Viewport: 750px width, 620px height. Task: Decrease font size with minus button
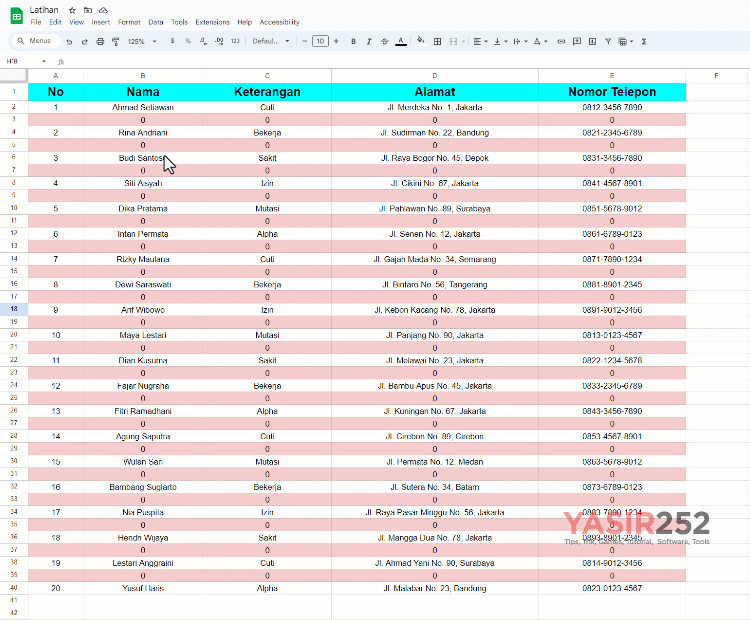(x=304, y=41)
